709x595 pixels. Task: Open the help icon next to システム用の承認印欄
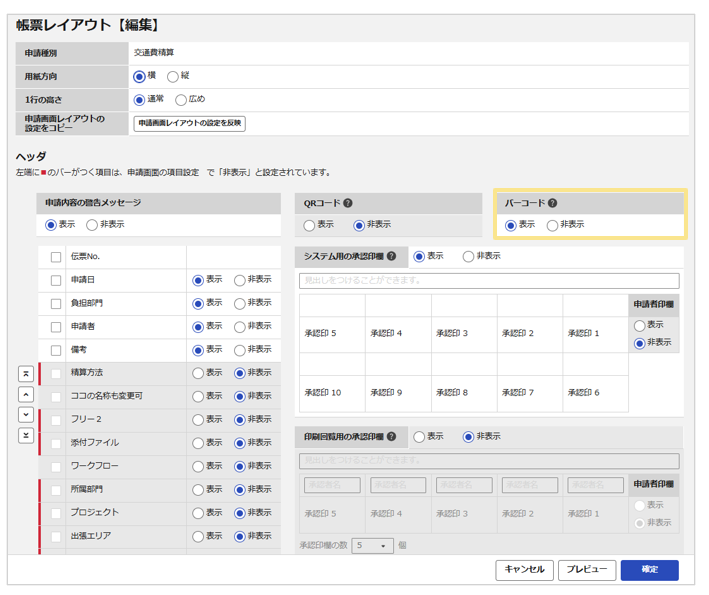point(392,256)
